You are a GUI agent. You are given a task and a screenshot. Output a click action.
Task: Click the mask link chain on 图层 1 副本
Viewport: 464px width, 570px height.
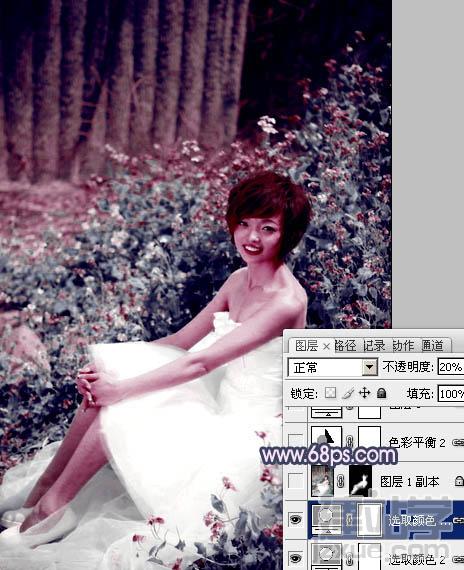tap(341, 481)
